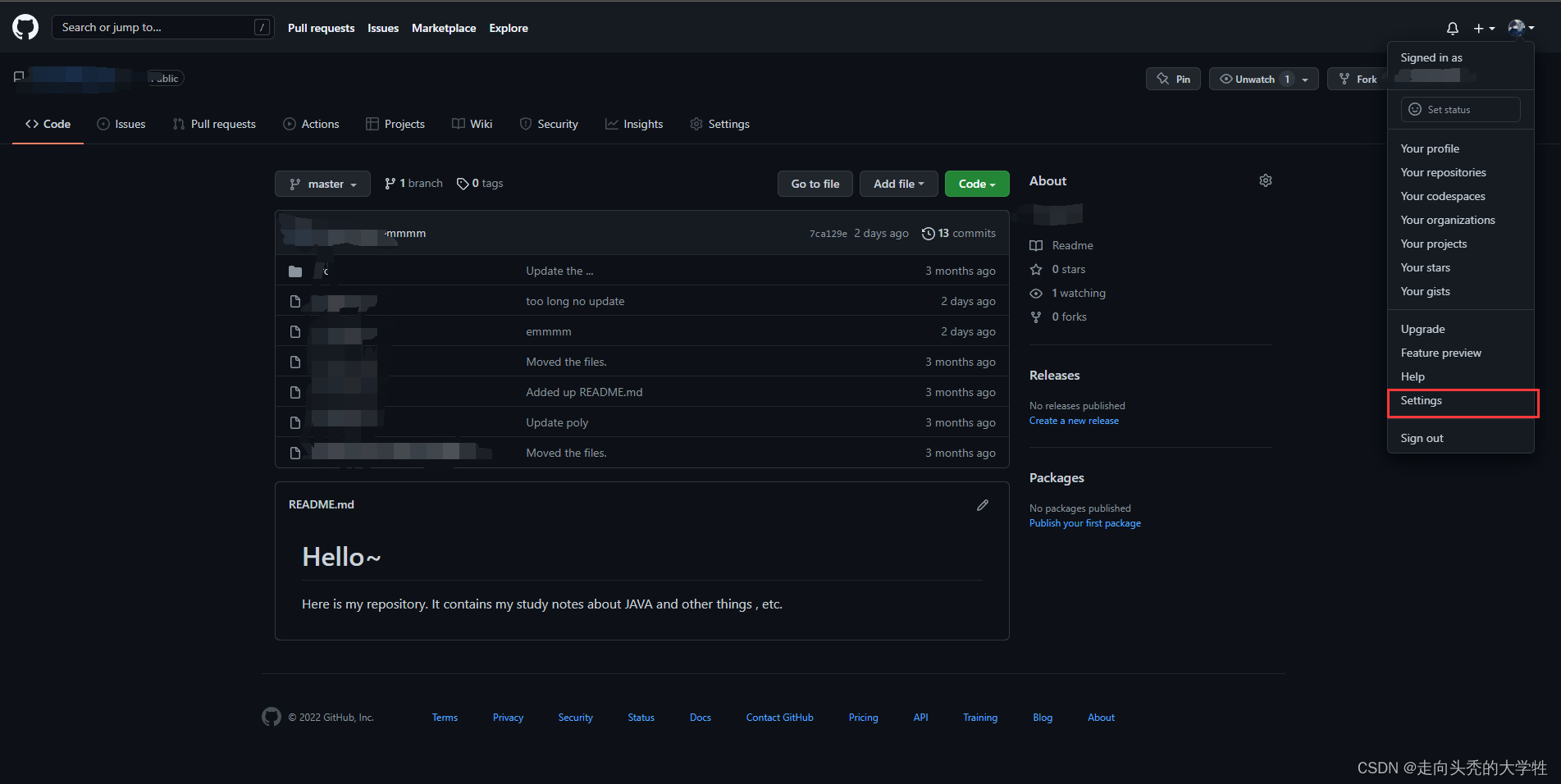Open the Projects tab
This screenshot has height=784, width=1561.
395,124
